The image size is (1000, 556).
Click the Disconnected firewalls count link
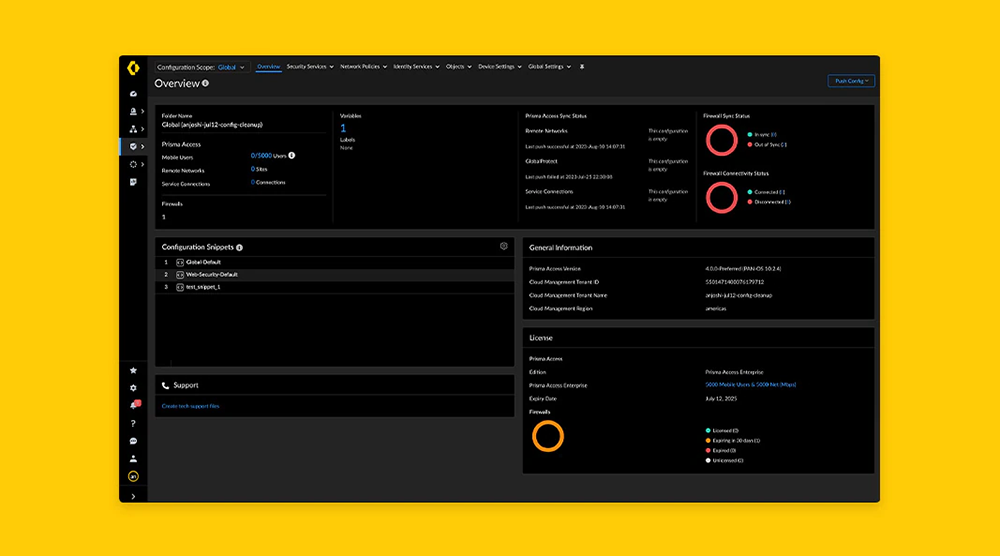(x=788, y=202)
